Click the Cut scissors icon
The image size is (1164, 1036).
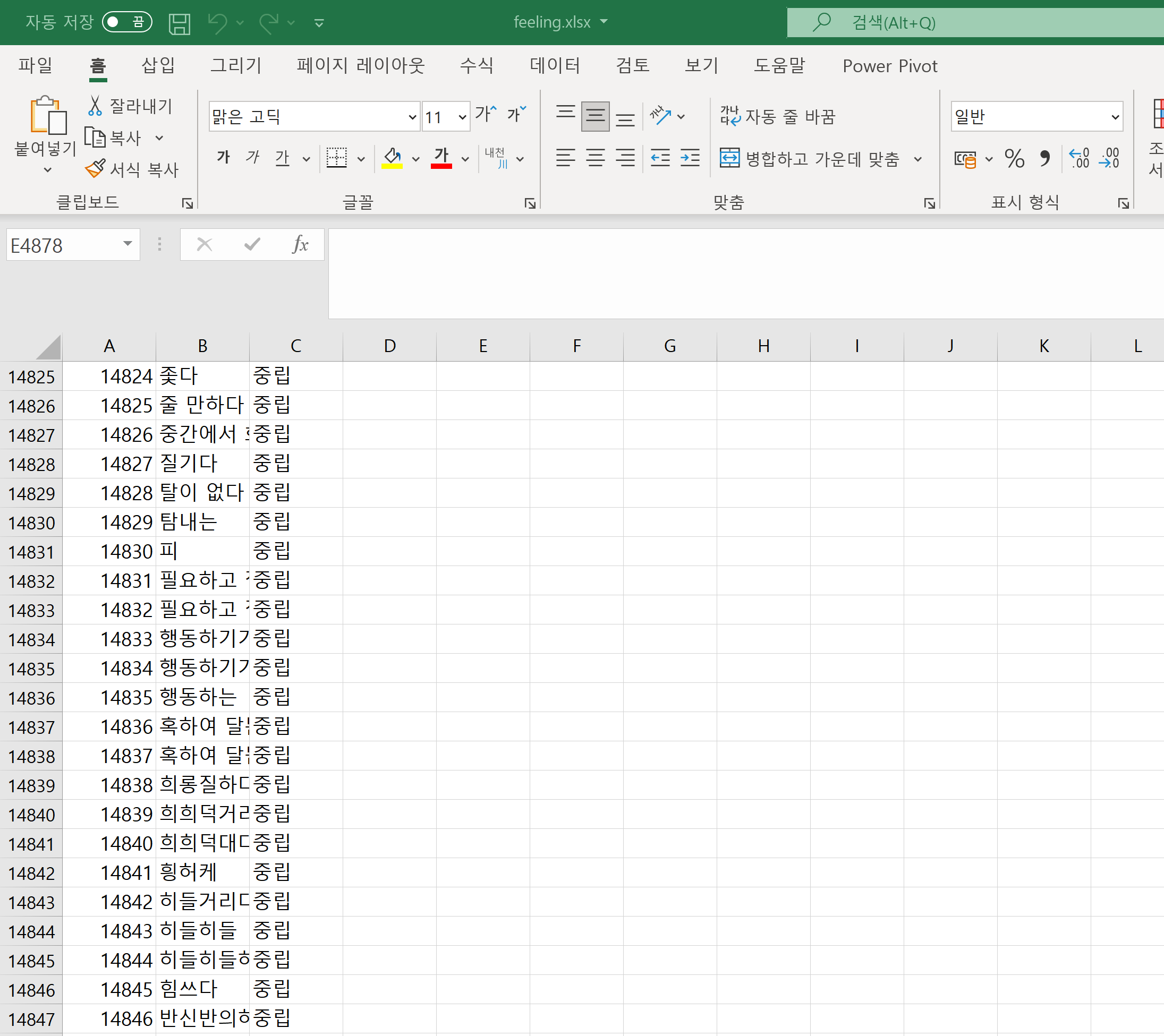(x=95, y=106)
